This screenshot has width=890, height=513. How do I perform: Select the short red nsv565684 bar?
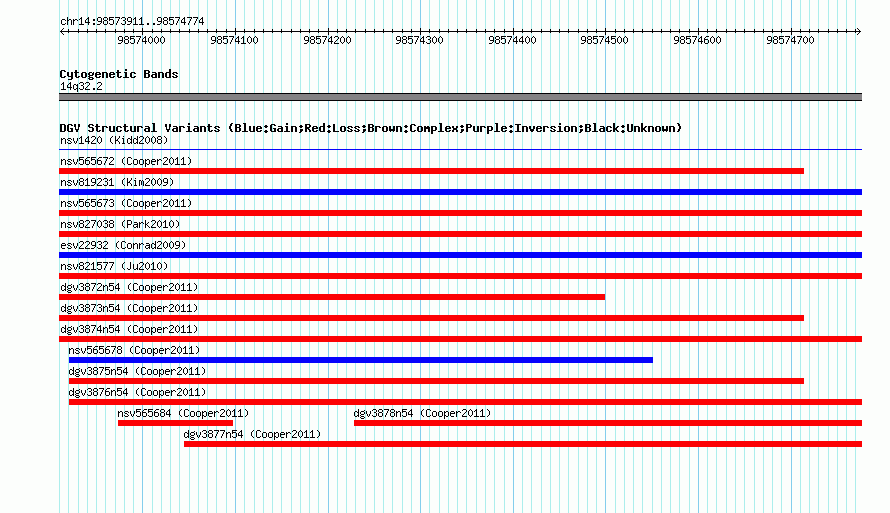pyautogui.click(x=175, y=423)
